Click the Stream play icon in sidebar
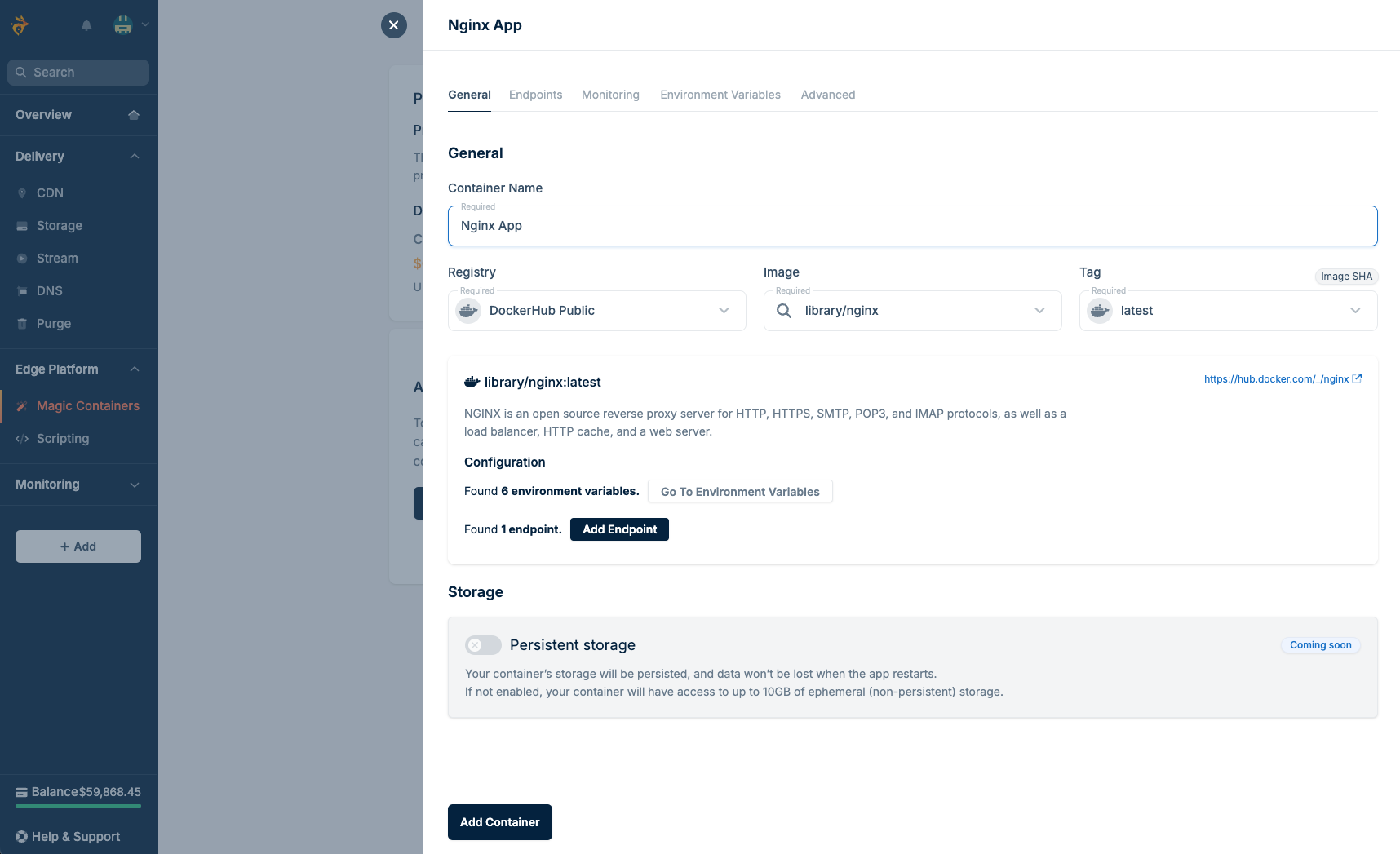 pyautogui.click(x=22, y=259)
